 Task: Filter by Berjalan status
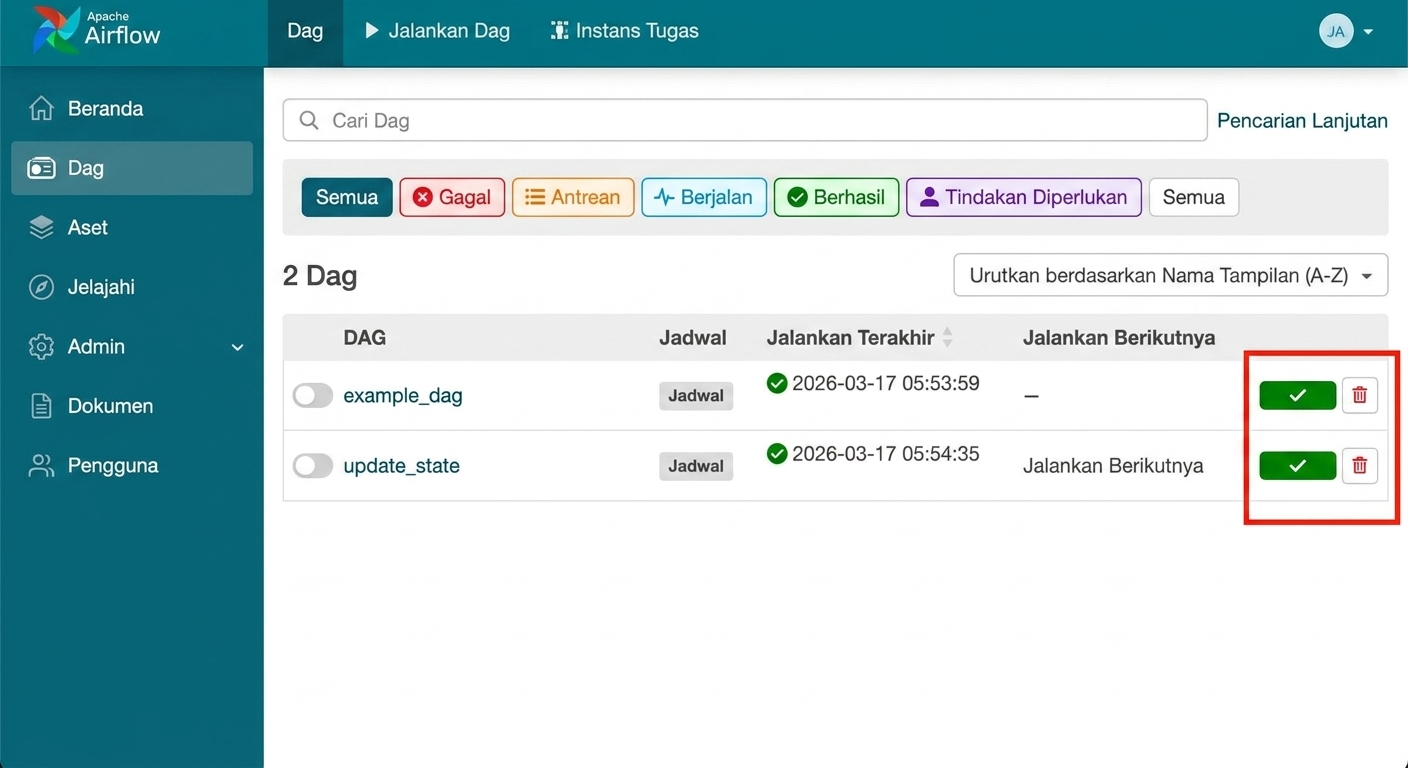pyautogui.click(x=704, y=197)
